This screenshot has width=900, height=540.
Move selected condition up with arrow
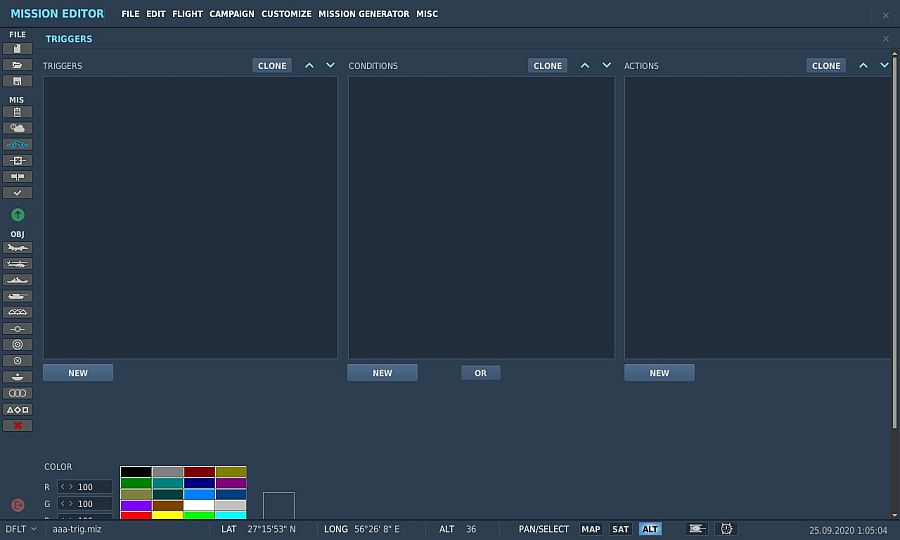tap(585, 65)
